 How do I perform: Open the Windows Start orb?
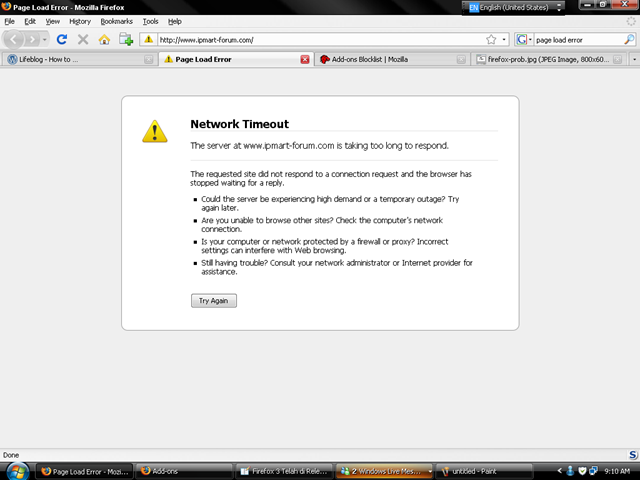tap(17, 469)
